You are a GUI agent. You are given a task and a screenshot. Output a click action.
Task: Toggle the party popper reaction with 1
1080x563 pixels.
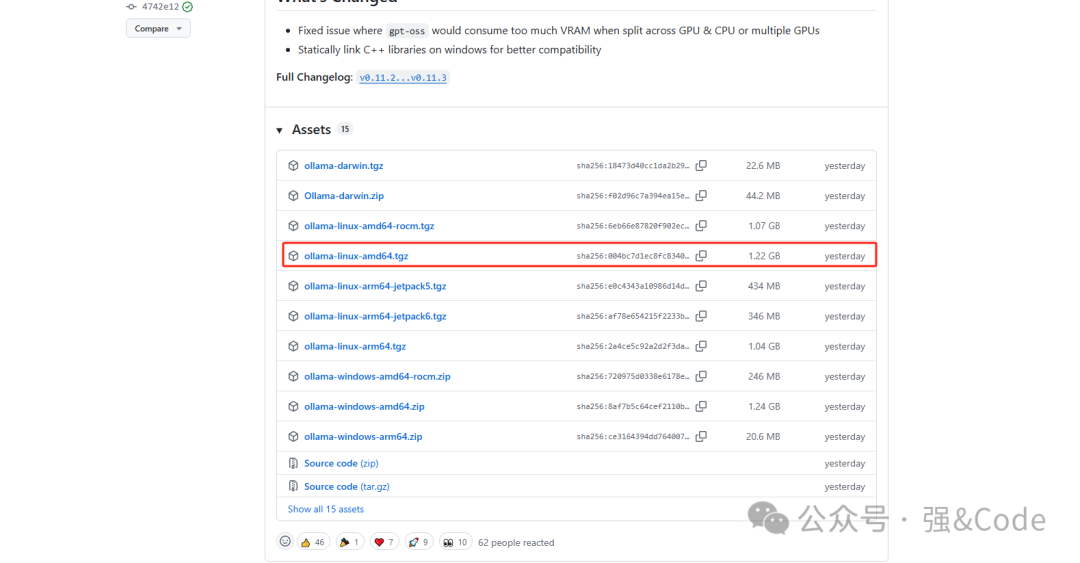(x=349, y=542)
